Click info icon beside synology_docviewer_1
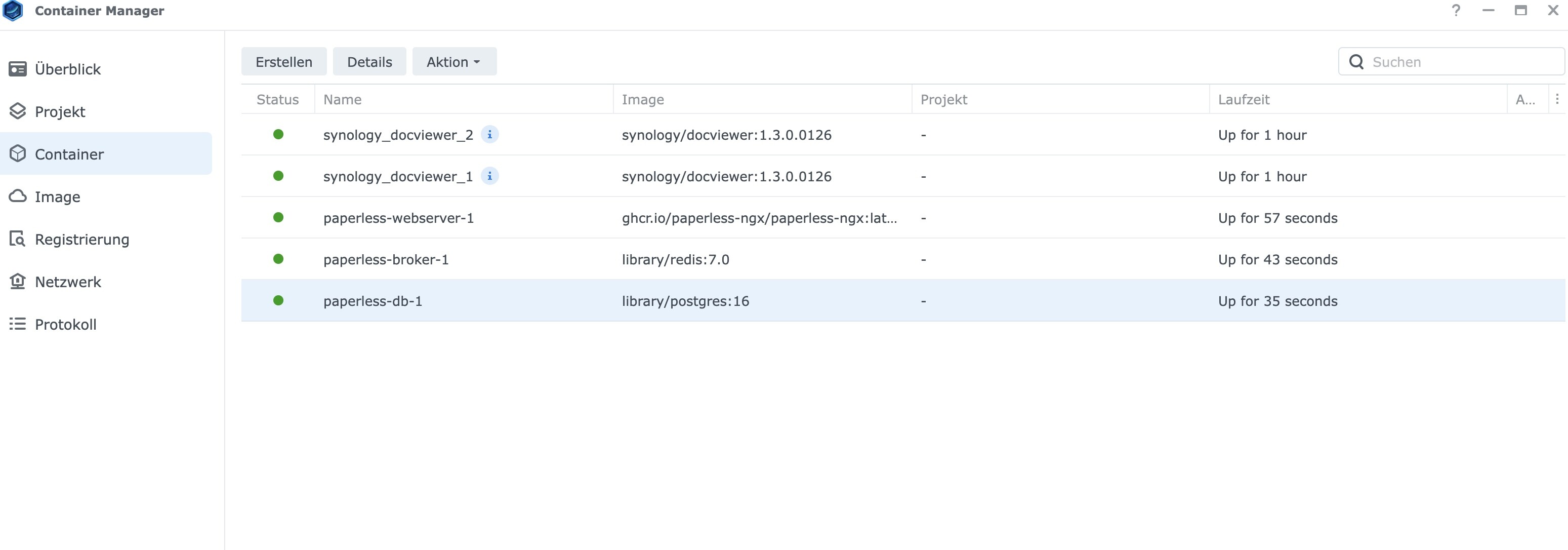This screenshot has height=550, width=1568. [489, 176]
